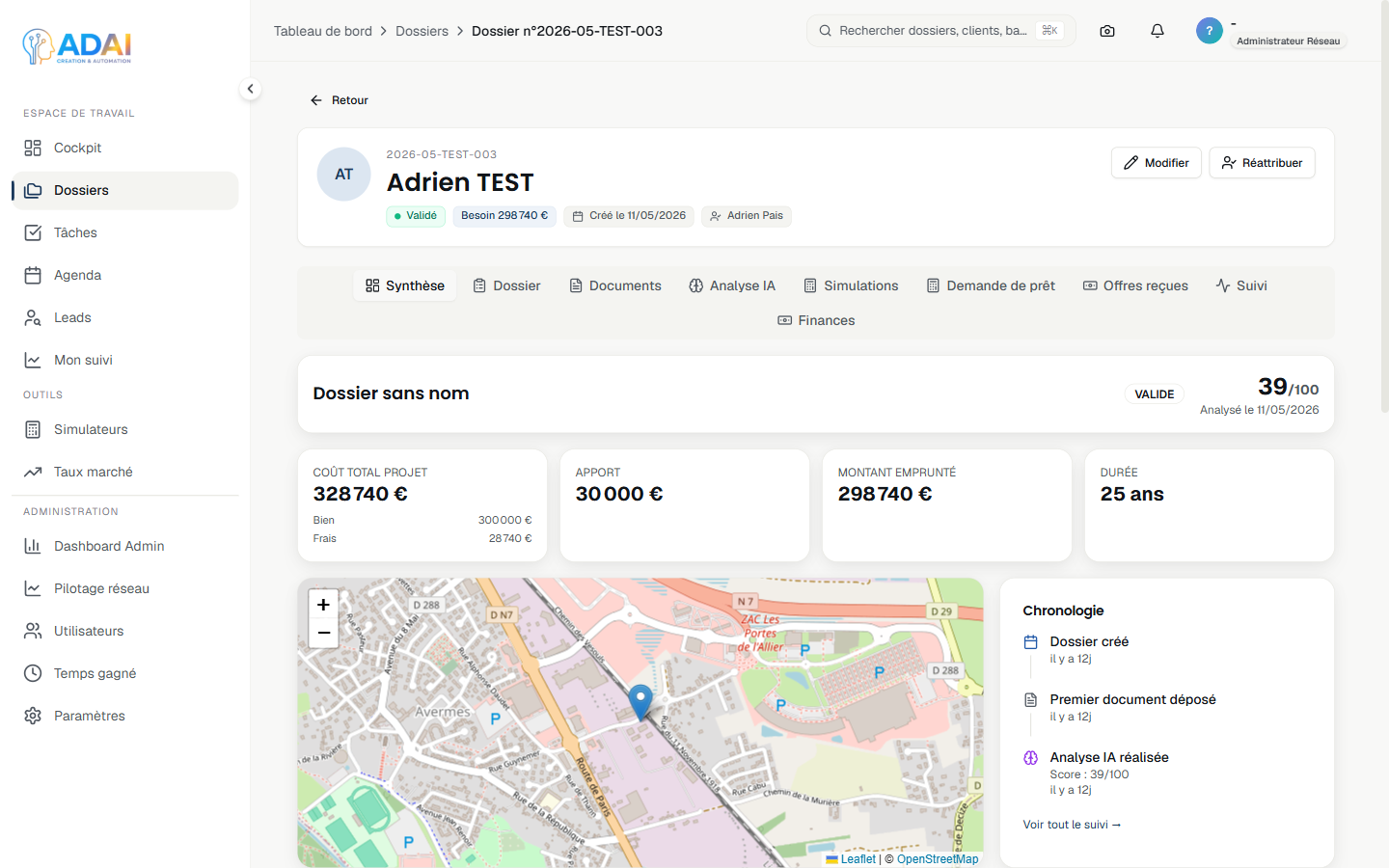Screen dimensions: 1389x868
Task: Open notifications bell icon
Action: point(1157,31)
